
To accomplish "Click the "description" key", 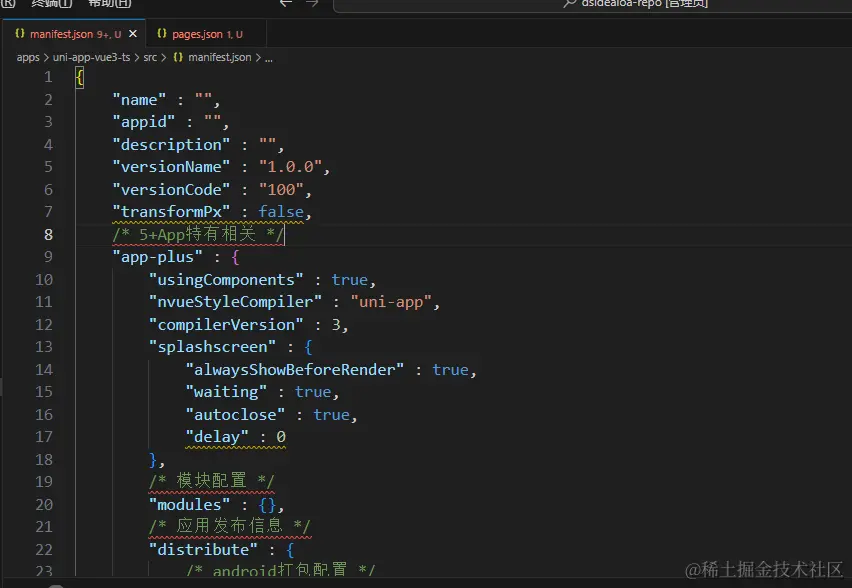I will click(x=171, y=145).
